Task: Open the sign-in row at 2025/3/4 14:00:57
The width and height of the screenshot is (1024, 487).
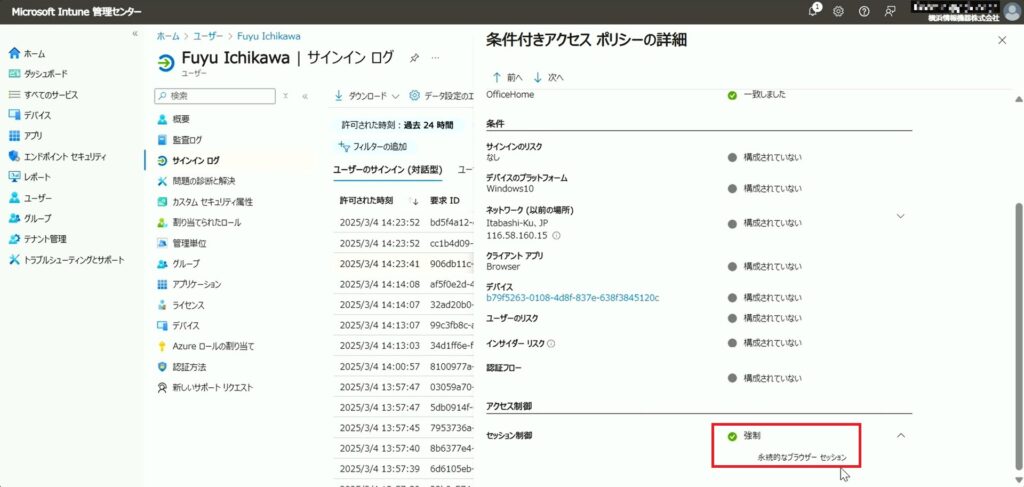Action: 403,367
